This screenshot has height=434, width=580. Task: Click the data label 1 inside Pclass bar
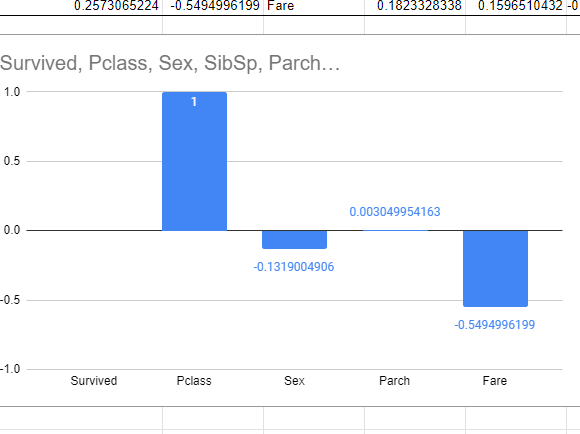(x=194, y=102)
